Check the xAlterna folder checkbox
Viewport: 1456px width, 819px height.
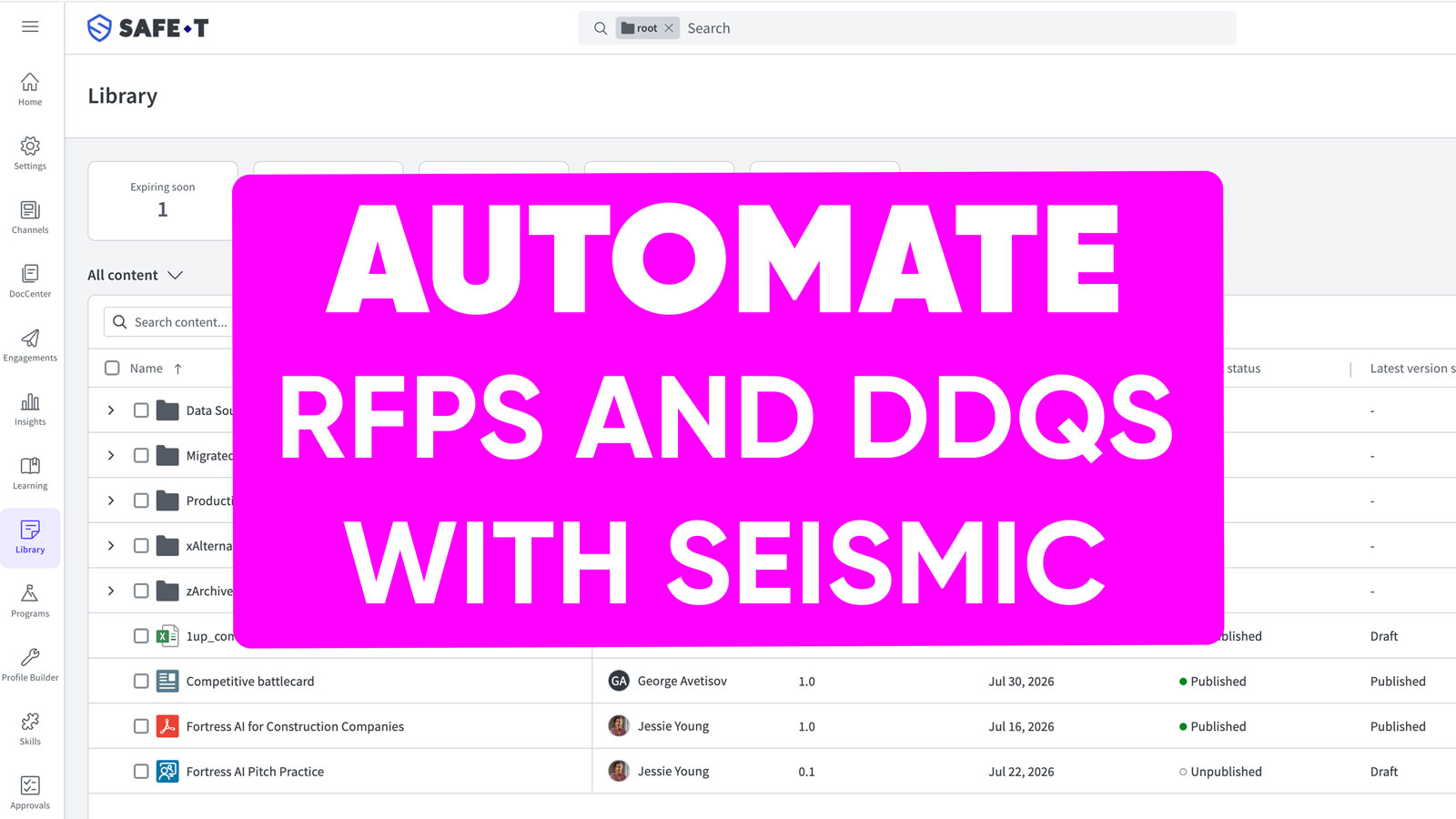pos(141,546)
